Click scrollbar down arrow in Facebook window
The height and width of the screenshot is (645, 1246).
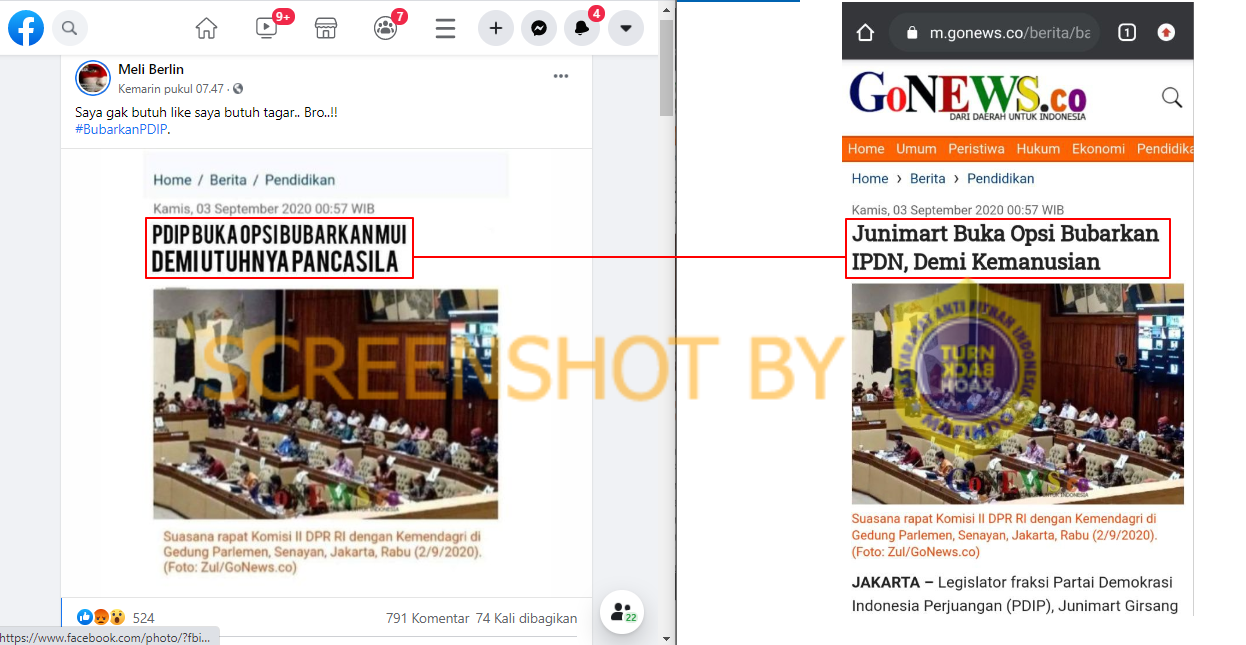point(667,637)
